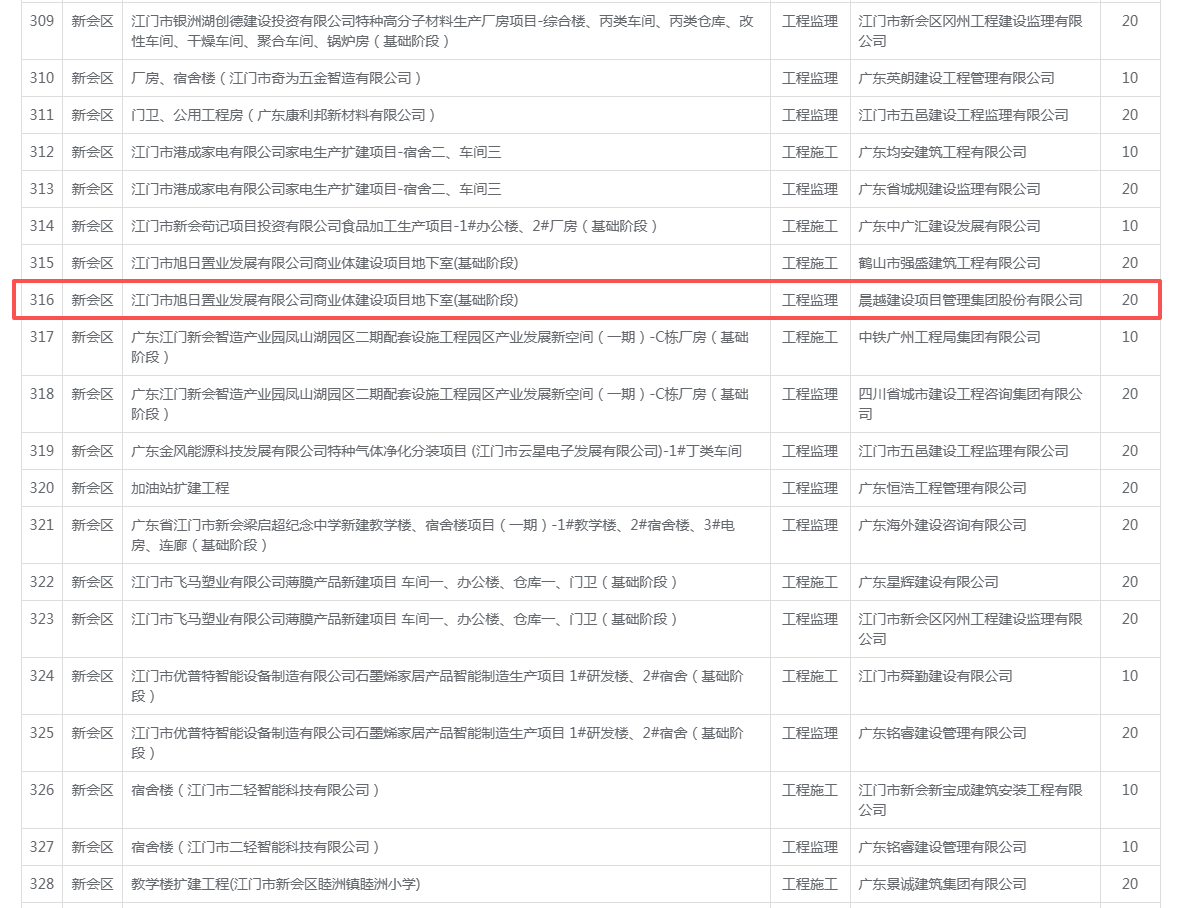Select the 江门市舜勤建设有限公司 cell
The image size is (1183, 908).
[x=935, y=676]
